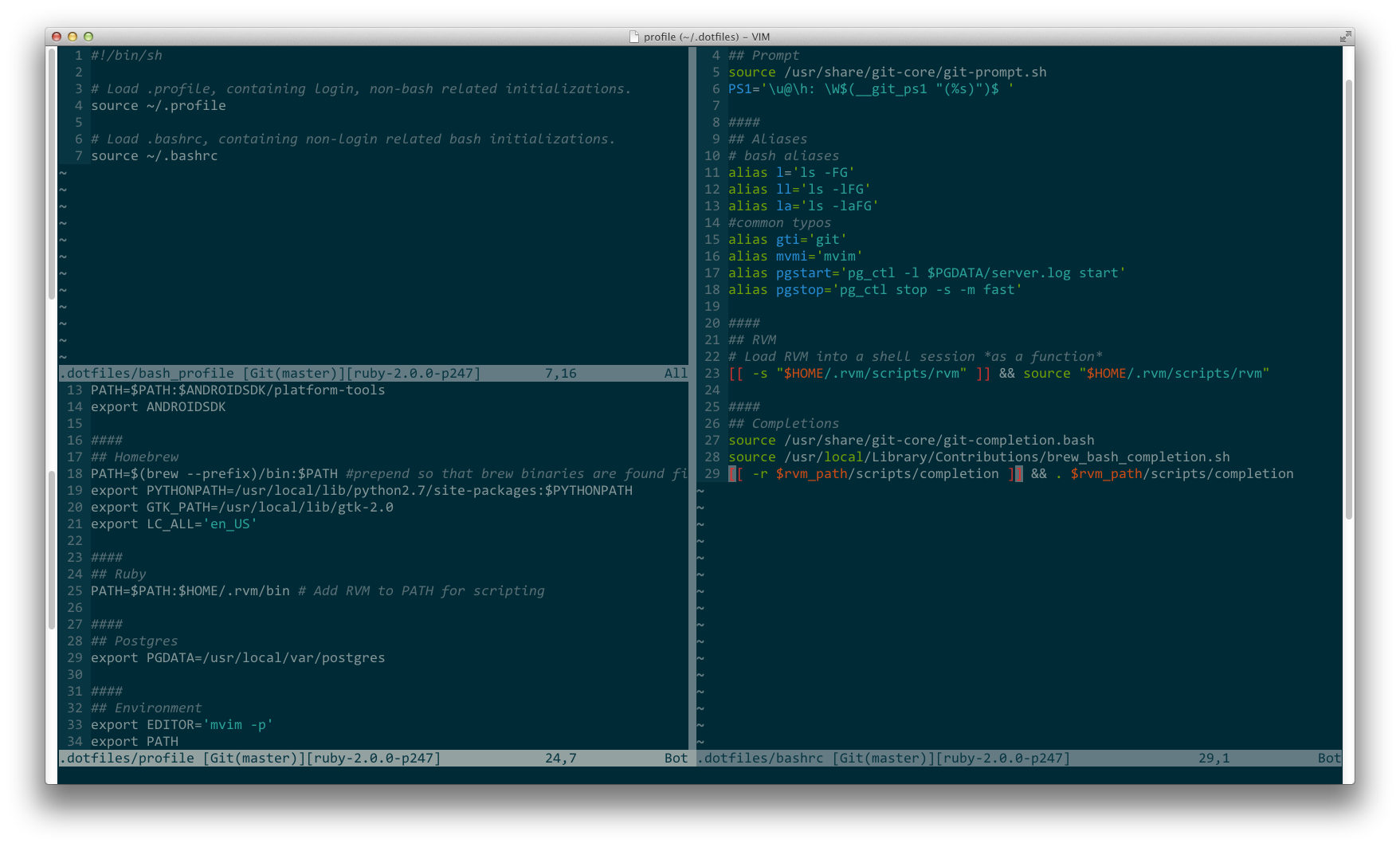Click the 'source ~/.profile' line

[159, 105]
